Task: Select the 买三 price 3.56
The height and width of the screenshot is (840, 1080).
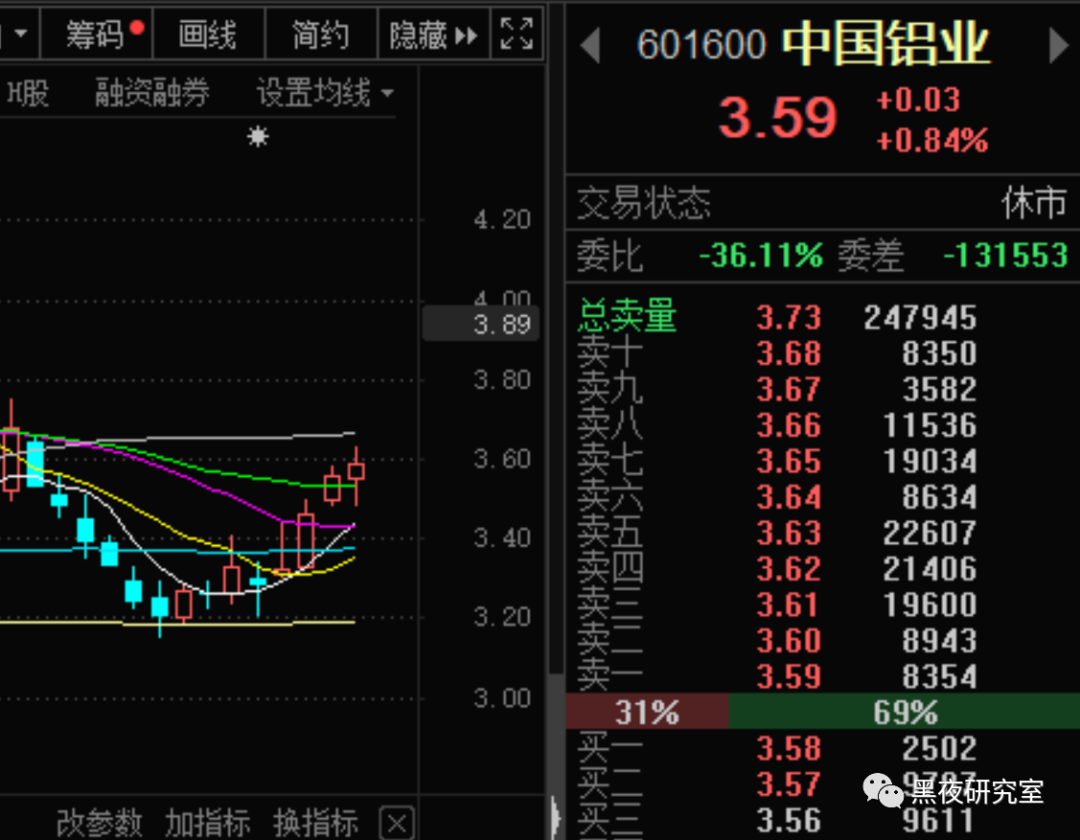Action: [x=789, y=820]
